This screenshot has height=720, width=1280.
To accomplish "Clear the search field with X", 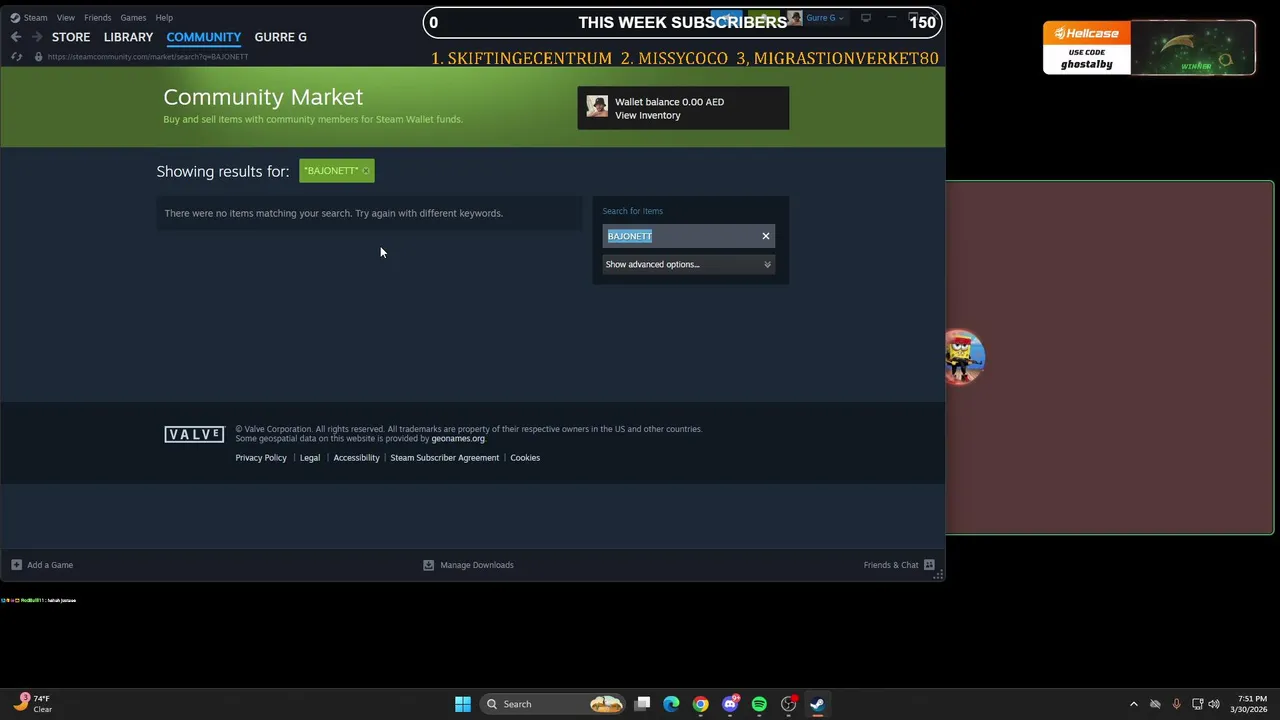I will coord(766,236).
